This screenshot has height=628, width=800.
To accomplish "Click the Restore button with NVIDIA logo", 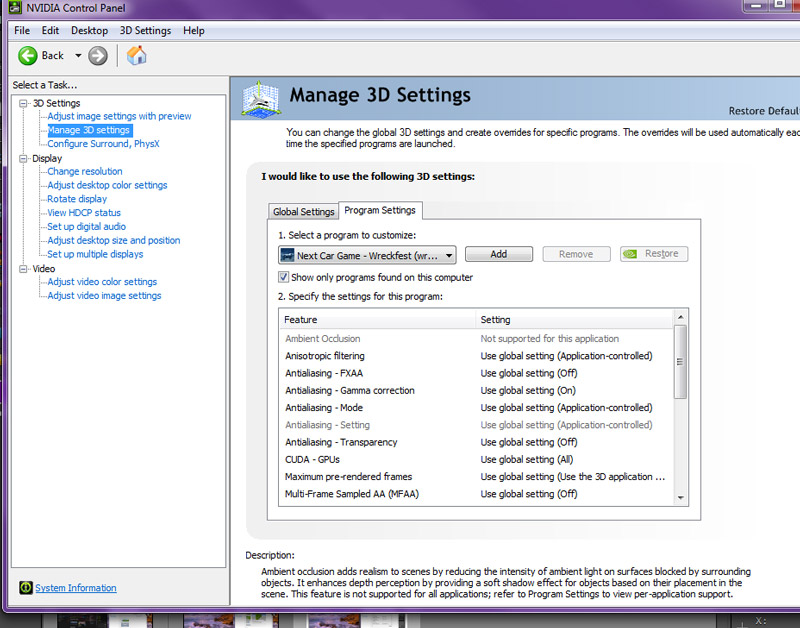I will click(x=654, y=254).
